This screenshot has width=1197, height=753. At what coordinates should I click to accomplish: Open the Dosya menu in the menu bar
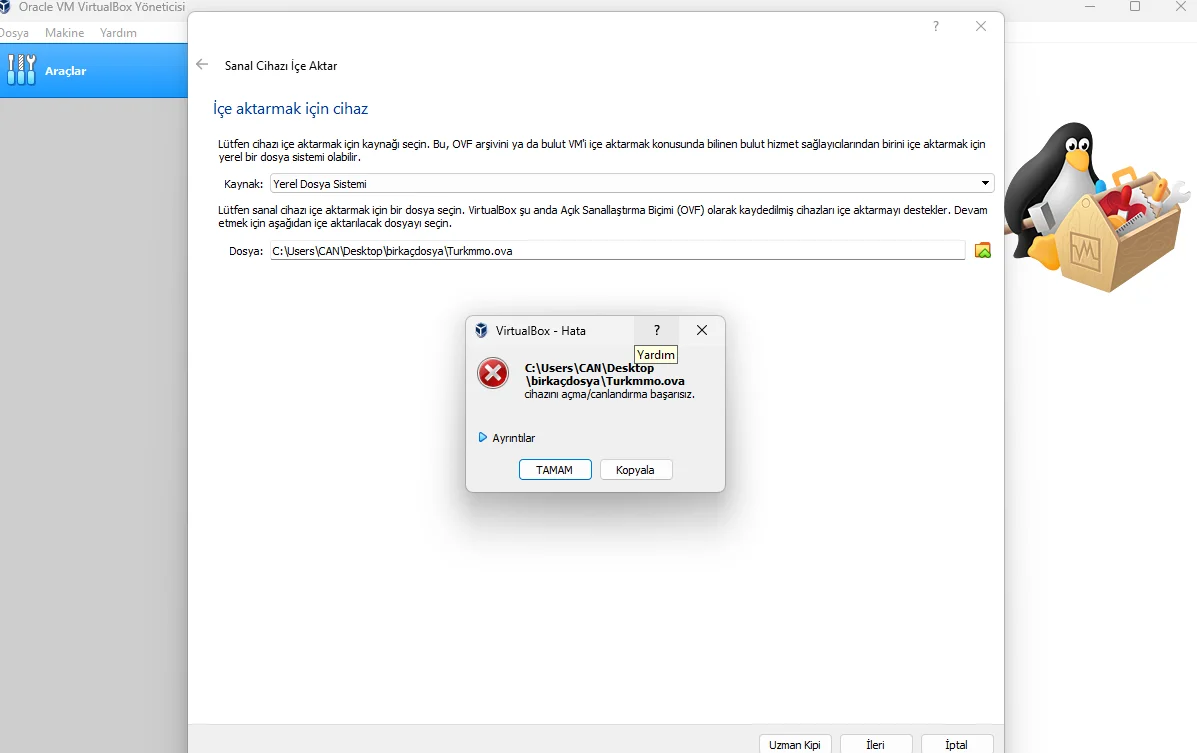(14, 33)
